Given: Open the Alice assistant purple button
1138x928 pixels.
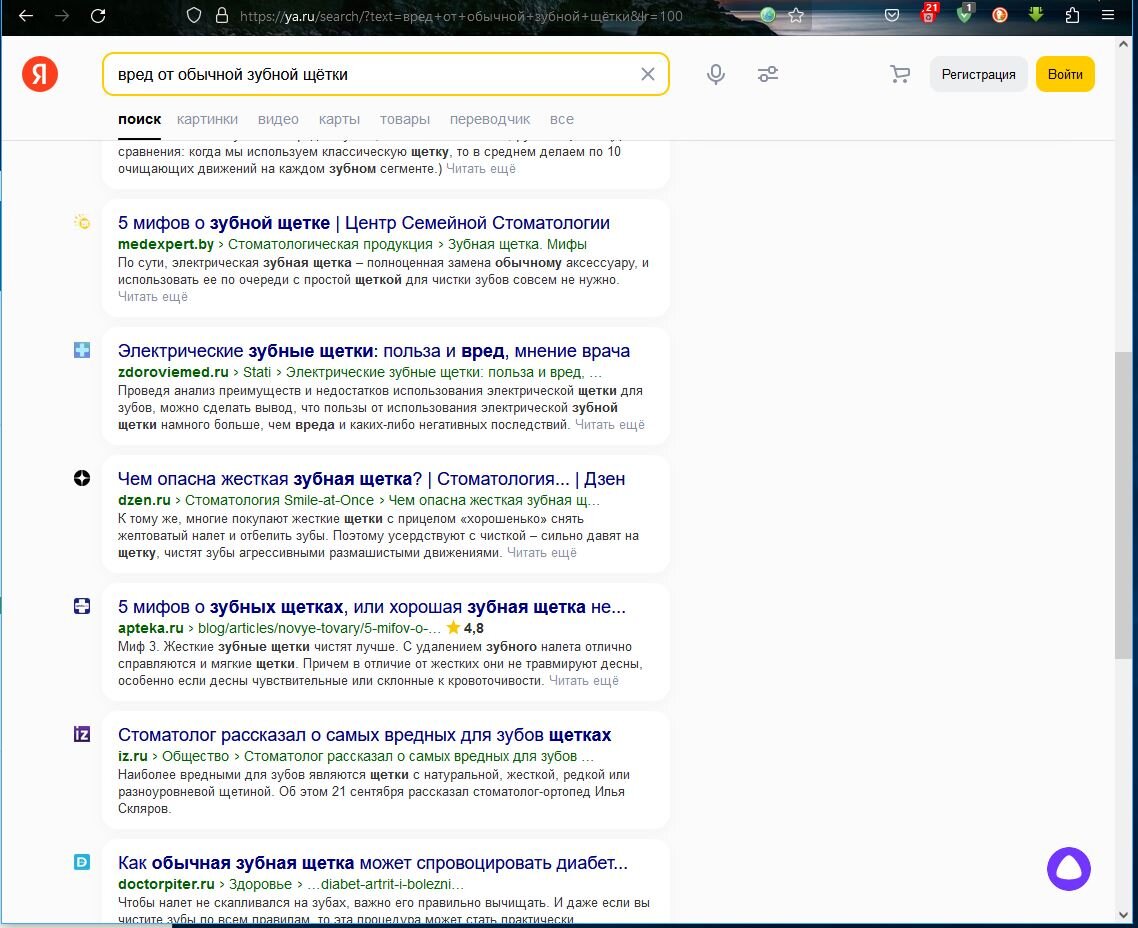Looking at the screenshot, I should coord(1068,869).
